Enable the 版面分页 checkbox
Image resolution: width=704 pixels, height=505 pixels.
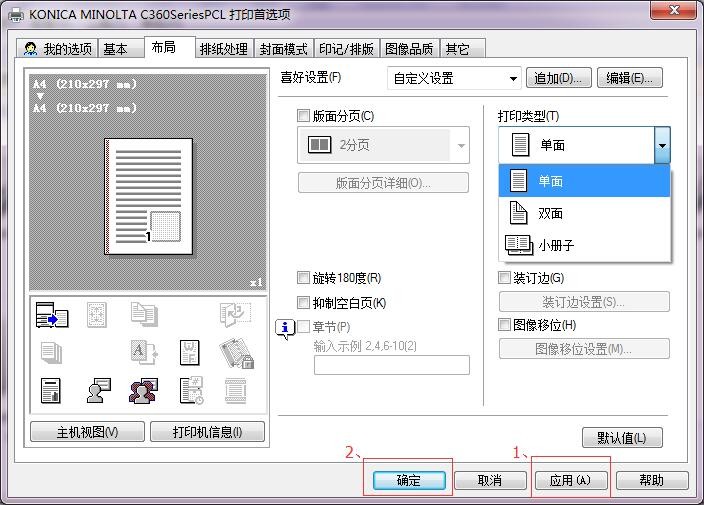(305, 117)
